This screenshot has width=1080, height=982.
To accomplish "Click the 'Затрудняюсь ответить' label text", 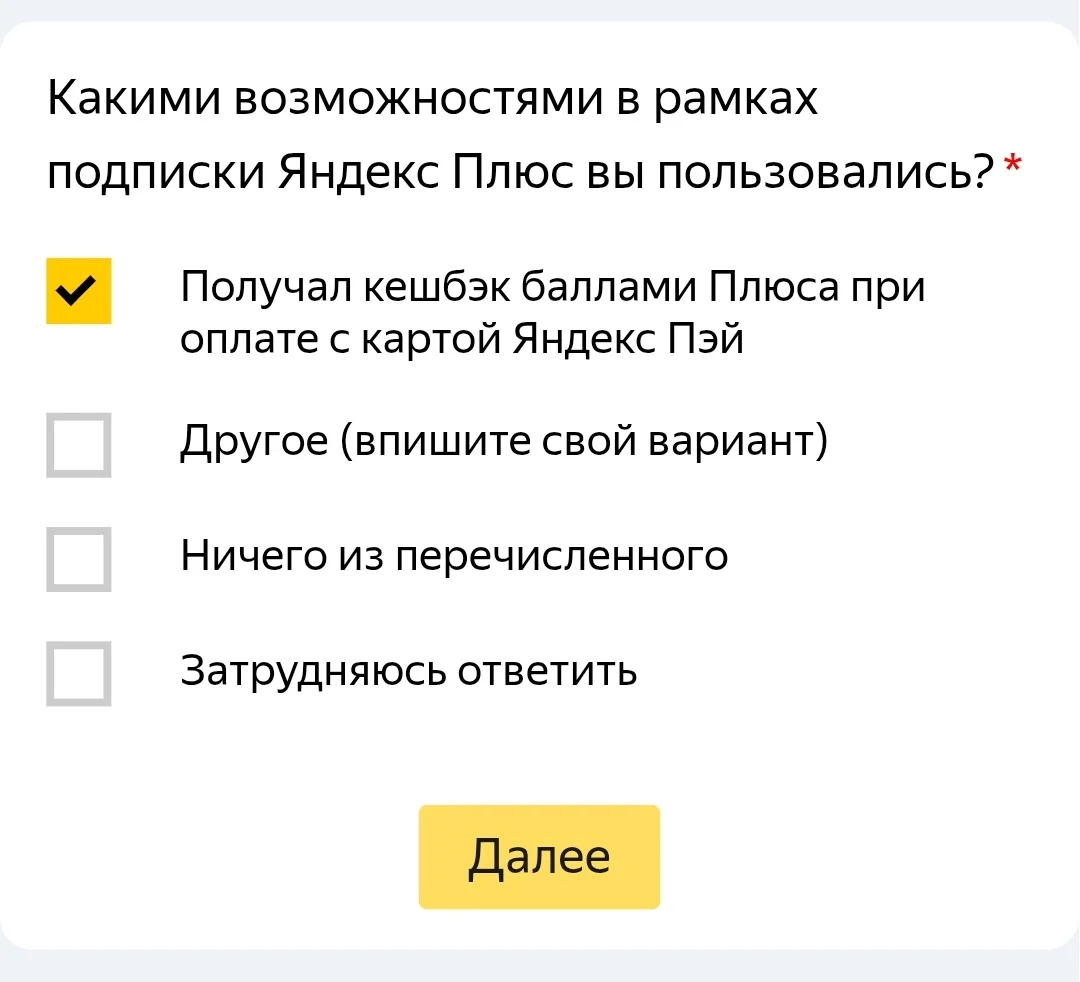I will (x=408, y=670).
